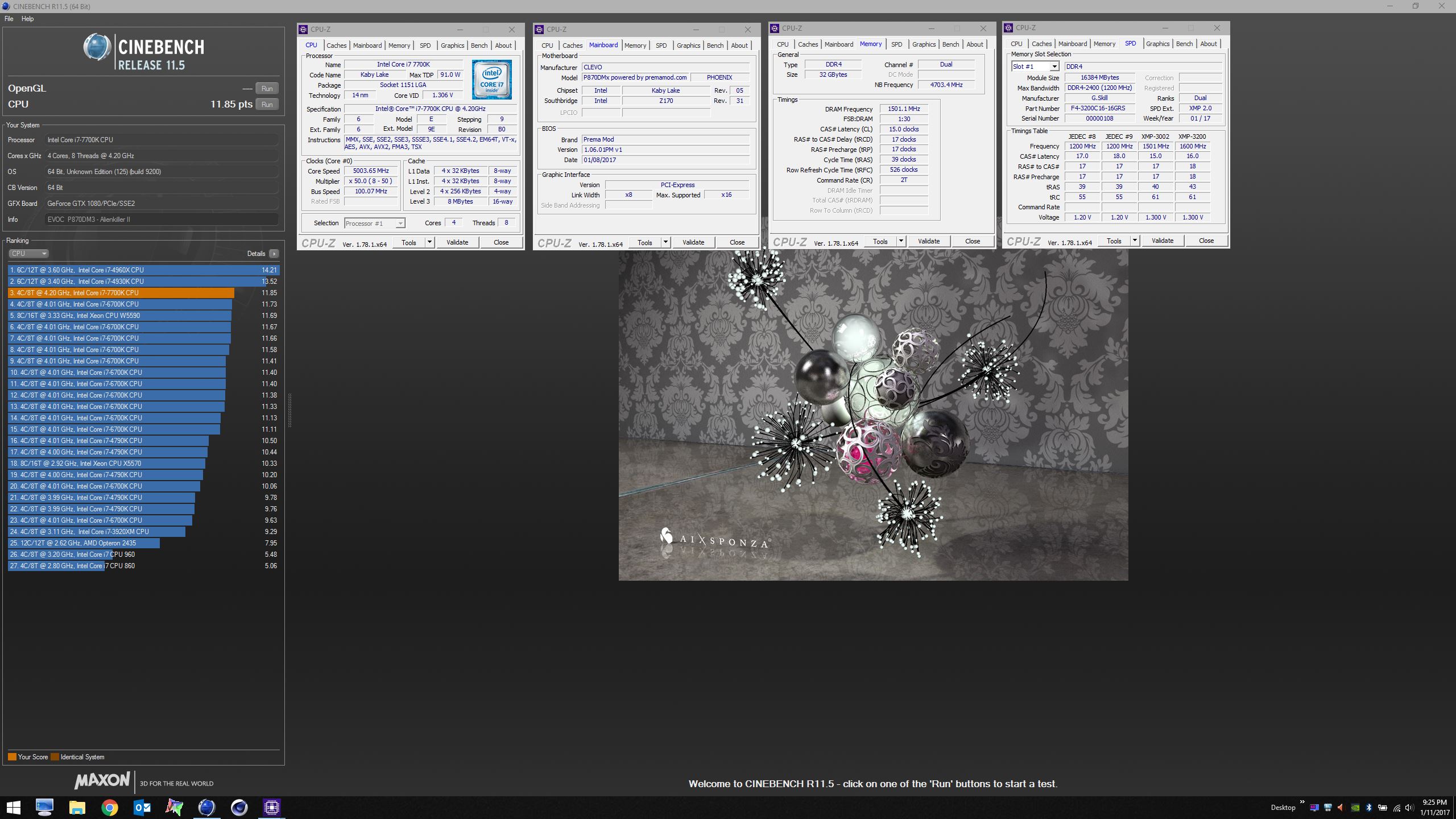1456x819 pixels.
Task: Check the battery power tray icon
Action: 1383,808
